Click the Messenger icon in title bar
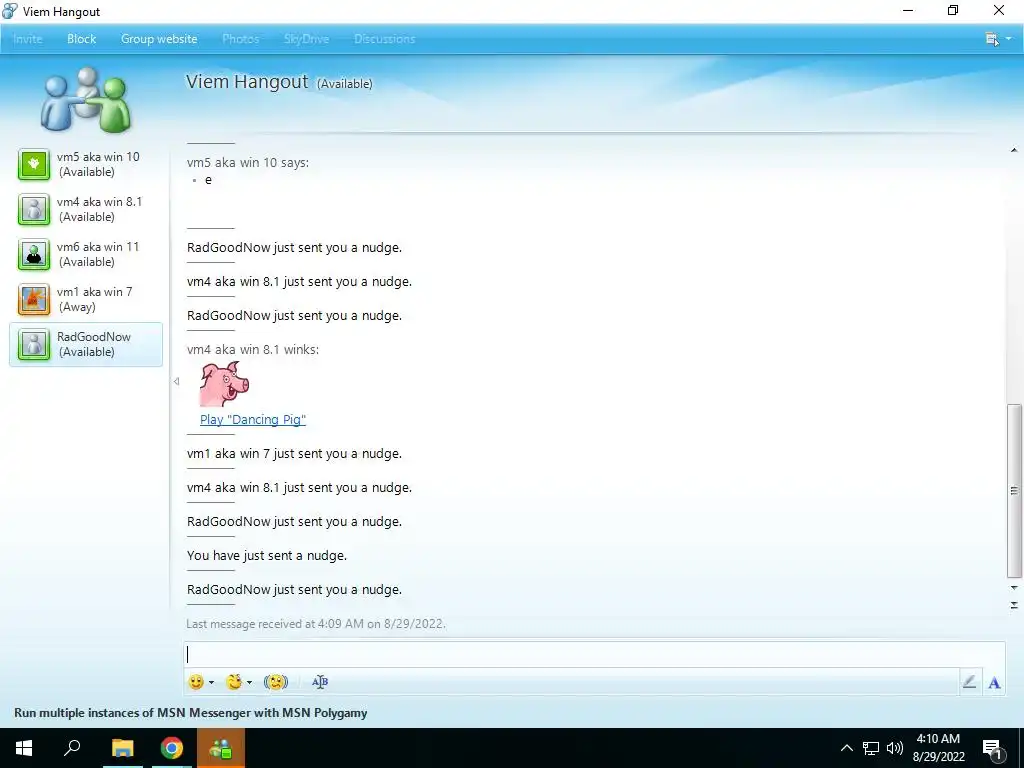 [10, 11]
